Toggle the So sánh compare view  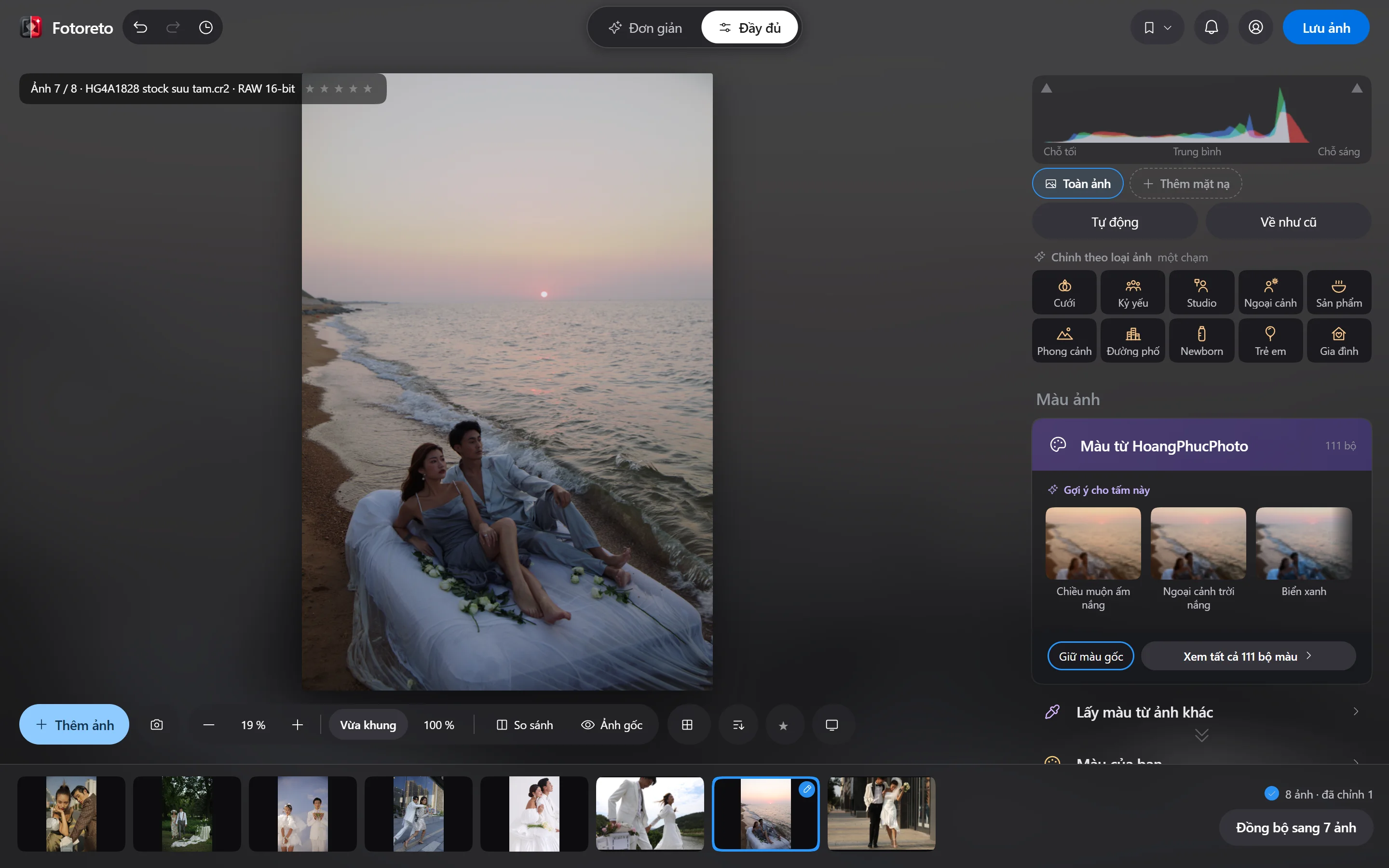pyautogui.click(x=525, y=725)
